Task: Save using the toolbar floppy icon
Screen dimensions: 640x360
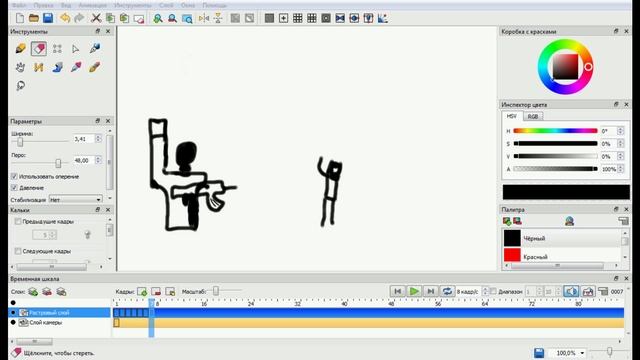Action: tap(48, 18)
